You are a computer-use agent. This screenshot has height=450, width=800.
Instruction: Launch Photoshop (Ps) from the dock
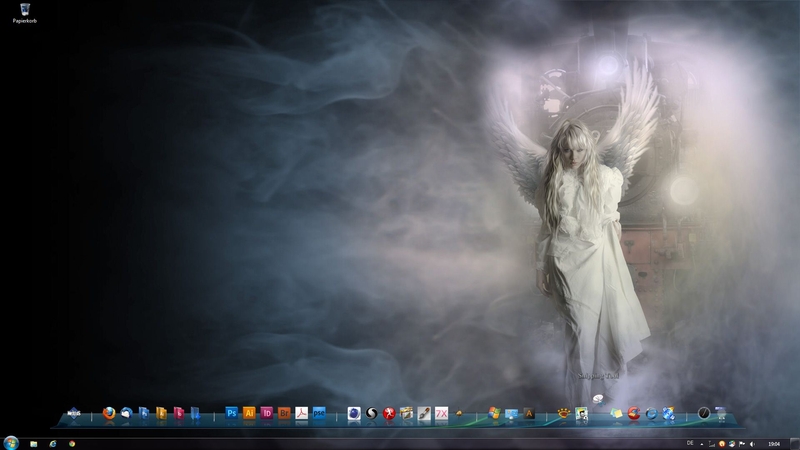click(x=232, y=413)
